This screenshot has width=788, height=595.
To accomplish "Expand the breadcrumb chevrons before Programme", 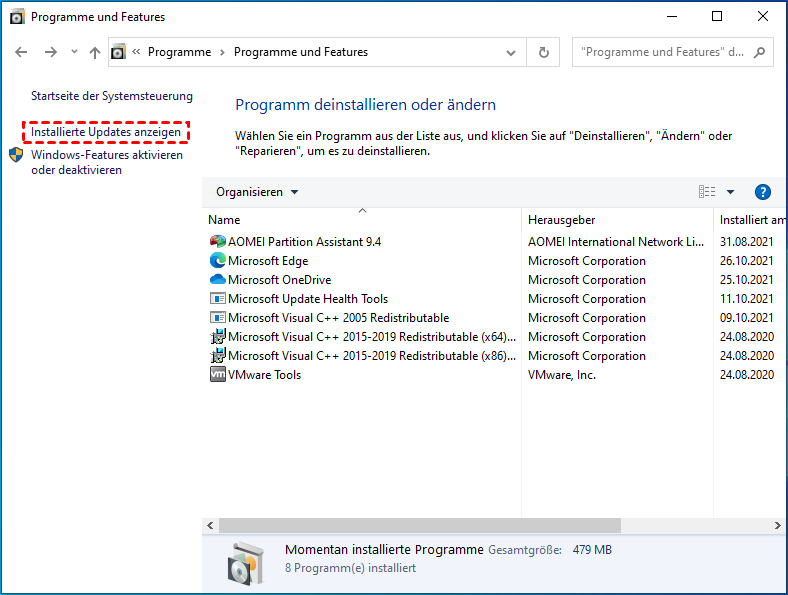I will (136, 52).
